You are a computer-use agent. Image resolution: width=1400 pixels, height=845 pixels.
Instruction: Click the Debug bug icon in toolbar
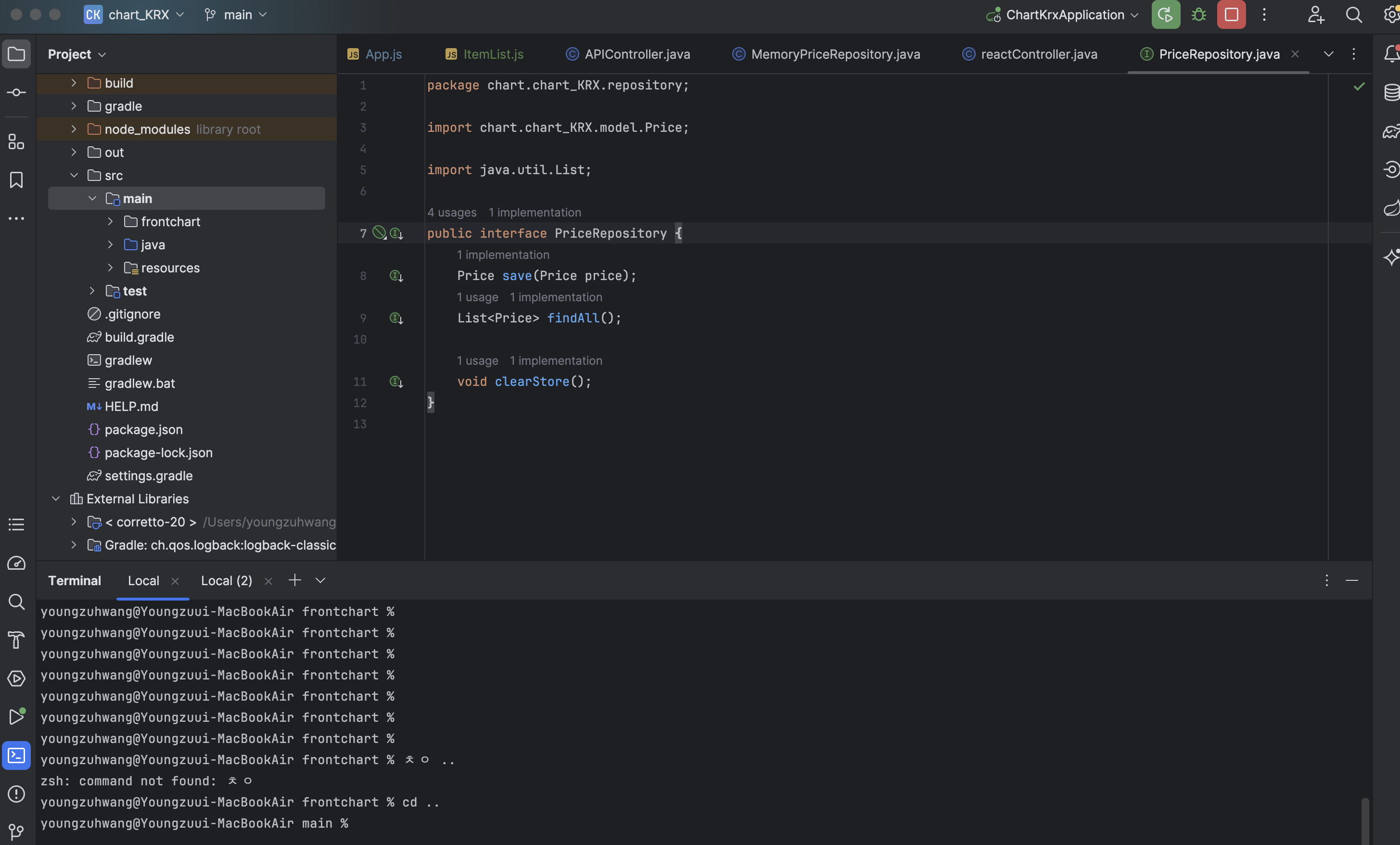[1198, 15]
